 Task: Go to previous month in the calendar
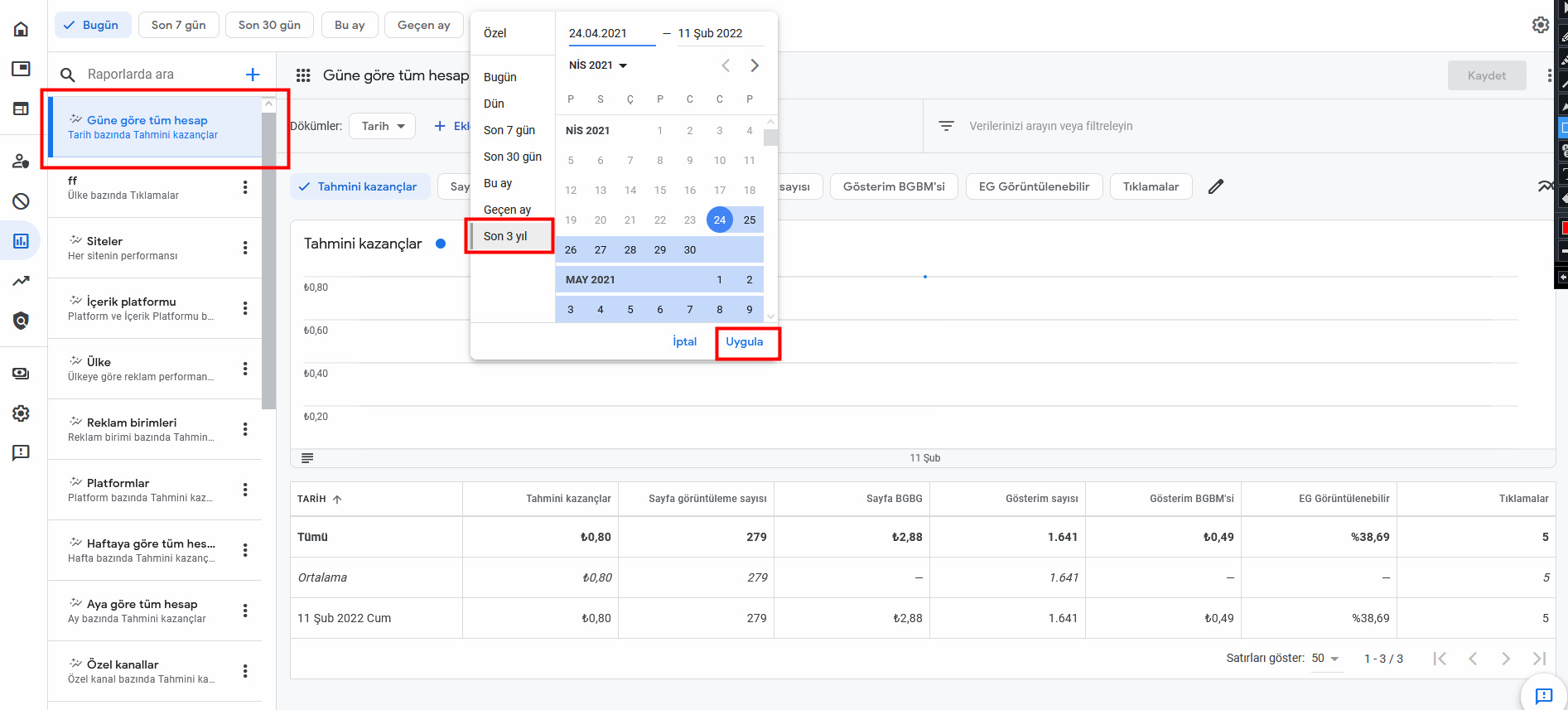(725, 65)
